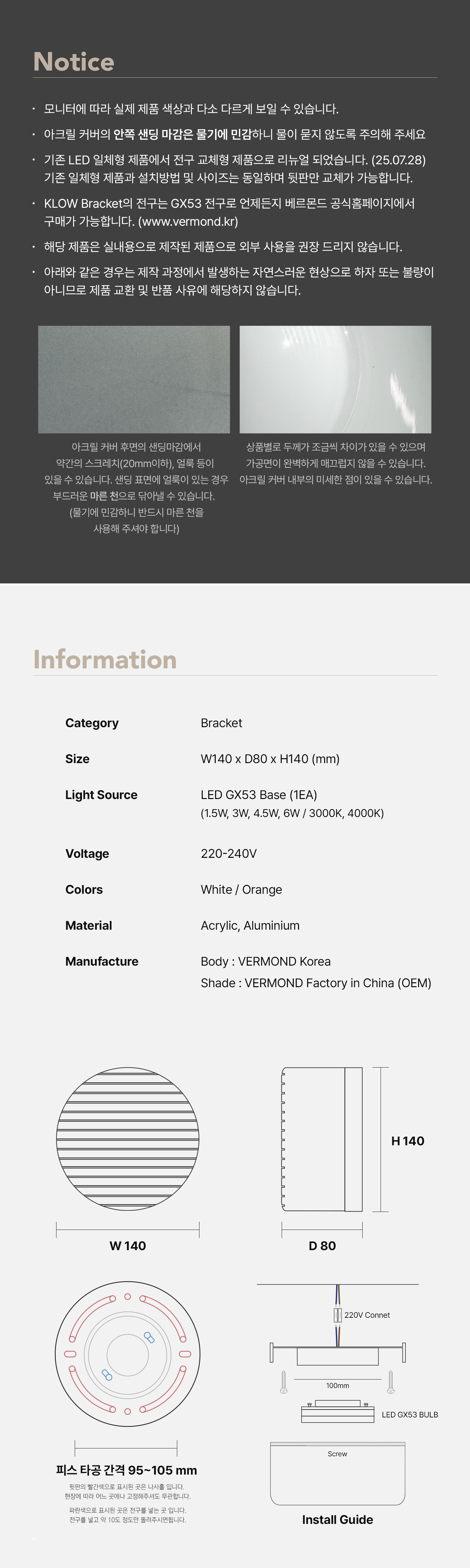Screen dimensions: 470x1568
Task: Click the www.vermond.kr website address
Action: (188, 221)
